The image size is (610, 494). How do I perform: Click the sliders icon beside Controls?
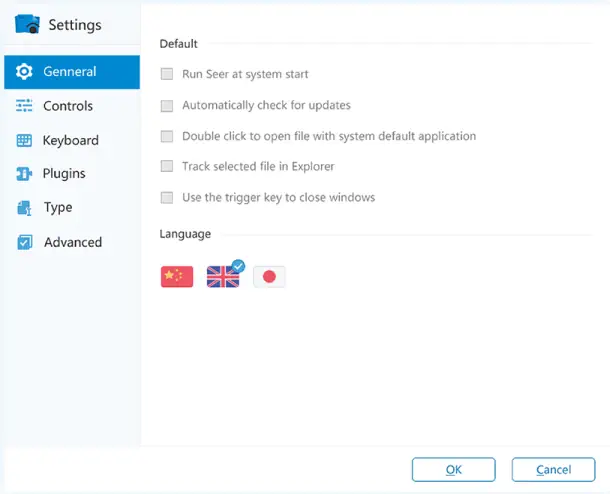[24, 105]
